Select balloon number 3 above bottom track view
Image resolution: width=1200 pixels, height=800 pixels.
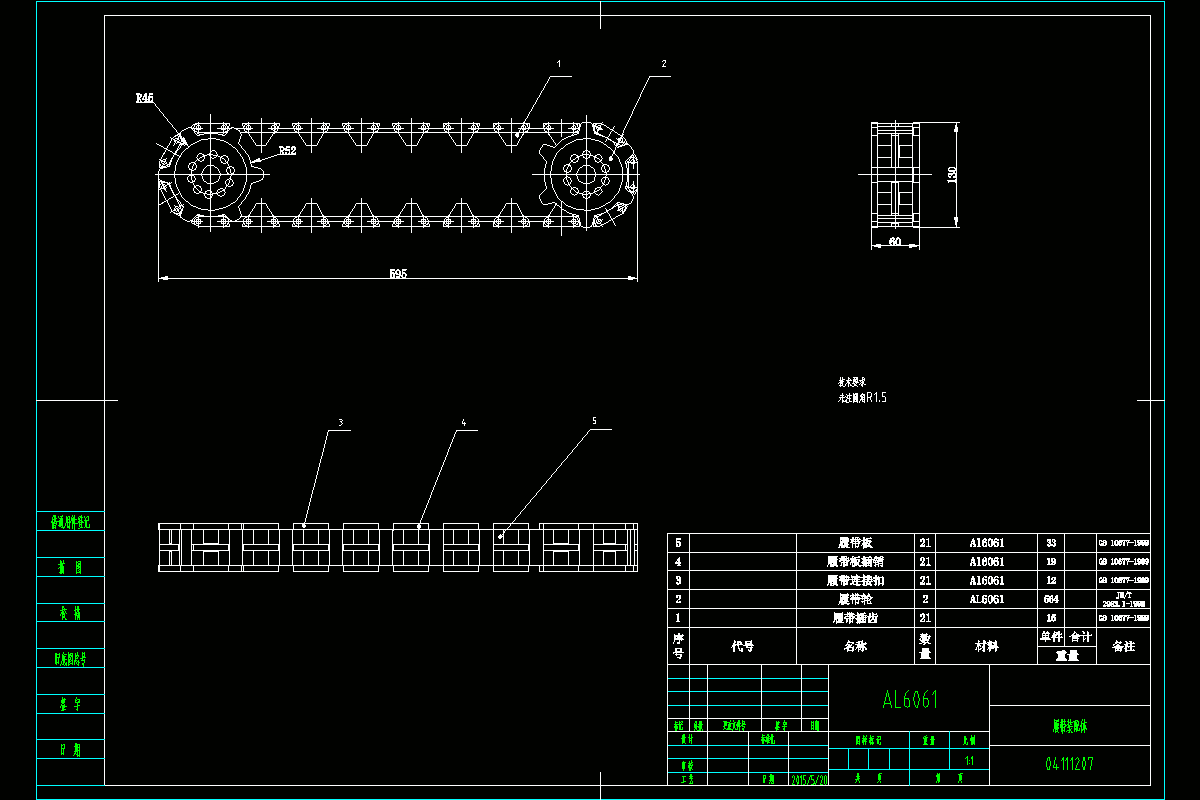click(340, 423)
